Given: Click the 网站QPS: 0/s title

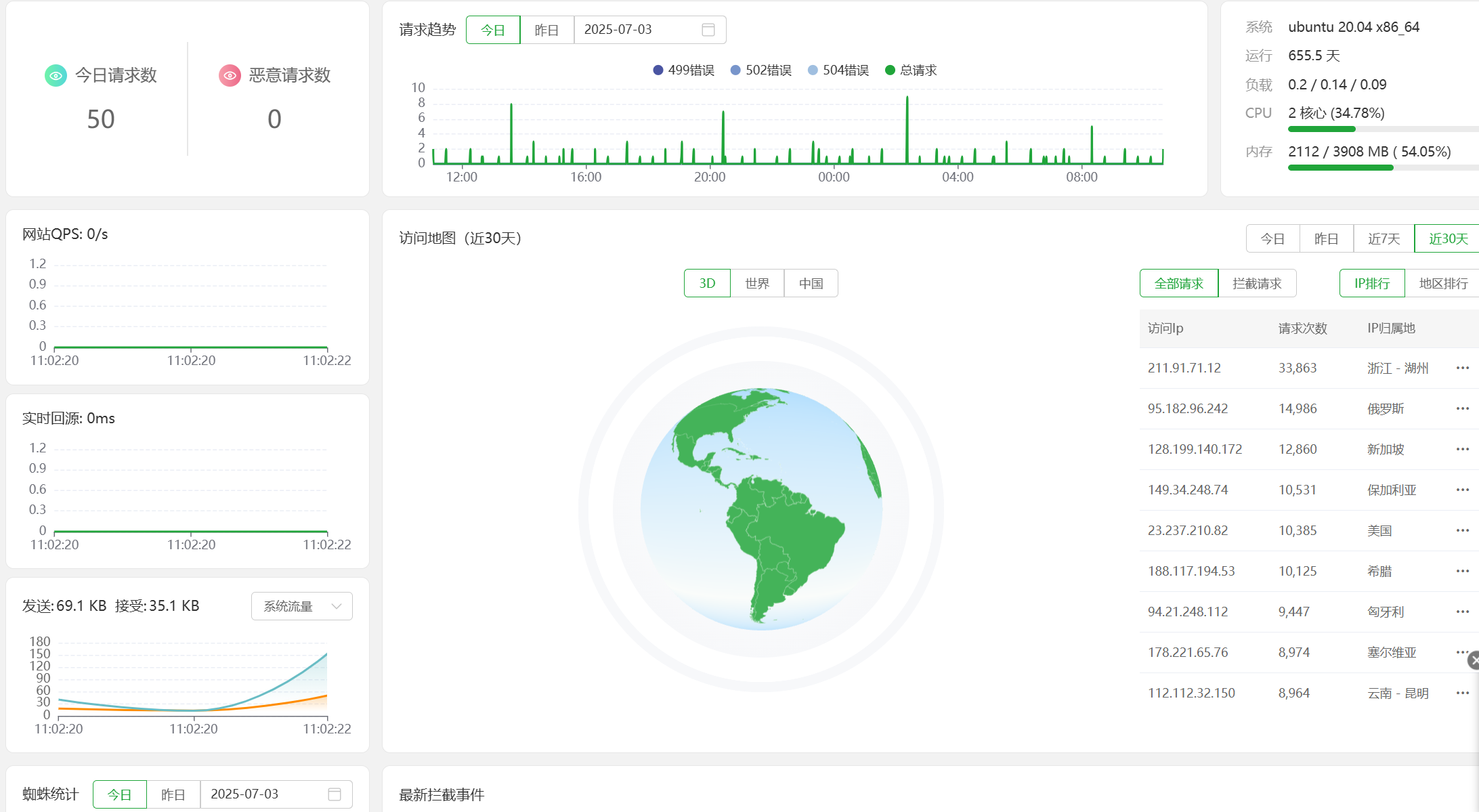Looking at the screenshot, I should (x=65, y=234).
